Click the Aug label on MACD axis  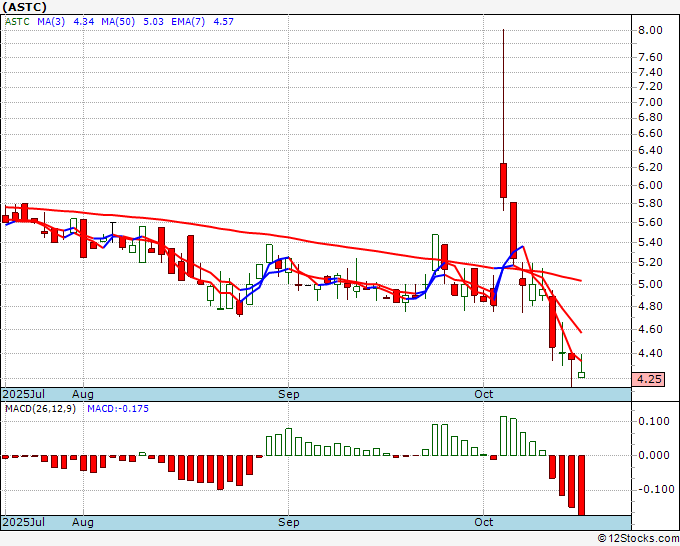click(x=83, y=522)
